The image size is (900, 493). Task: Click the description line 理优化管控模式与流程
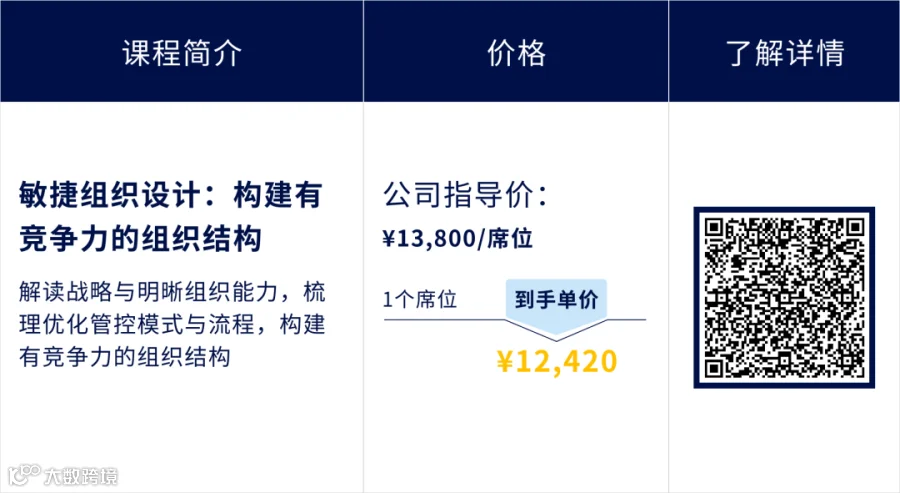pos(137,324)
